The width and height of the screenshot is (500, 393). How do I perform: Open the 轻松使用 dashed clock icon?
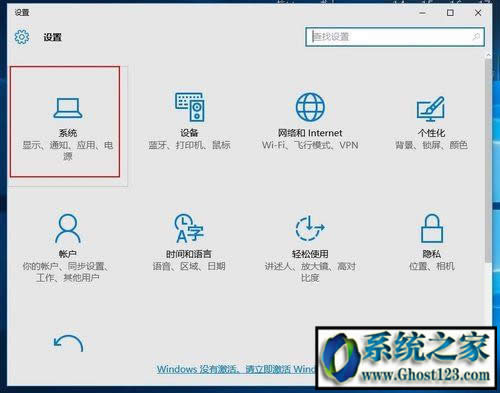310,228
